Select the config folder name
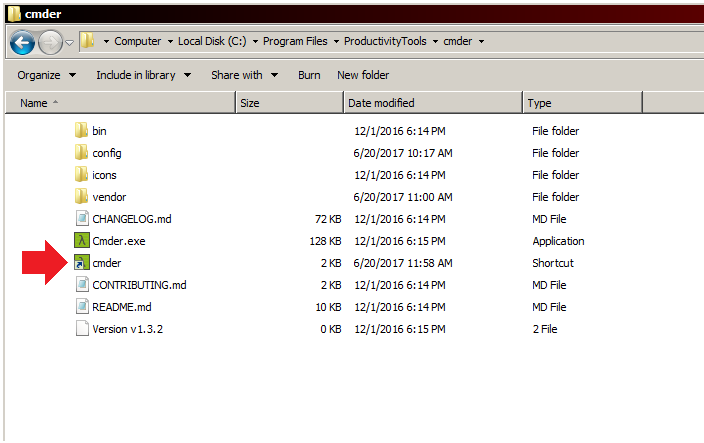The image size is (704, 443). 107,153
